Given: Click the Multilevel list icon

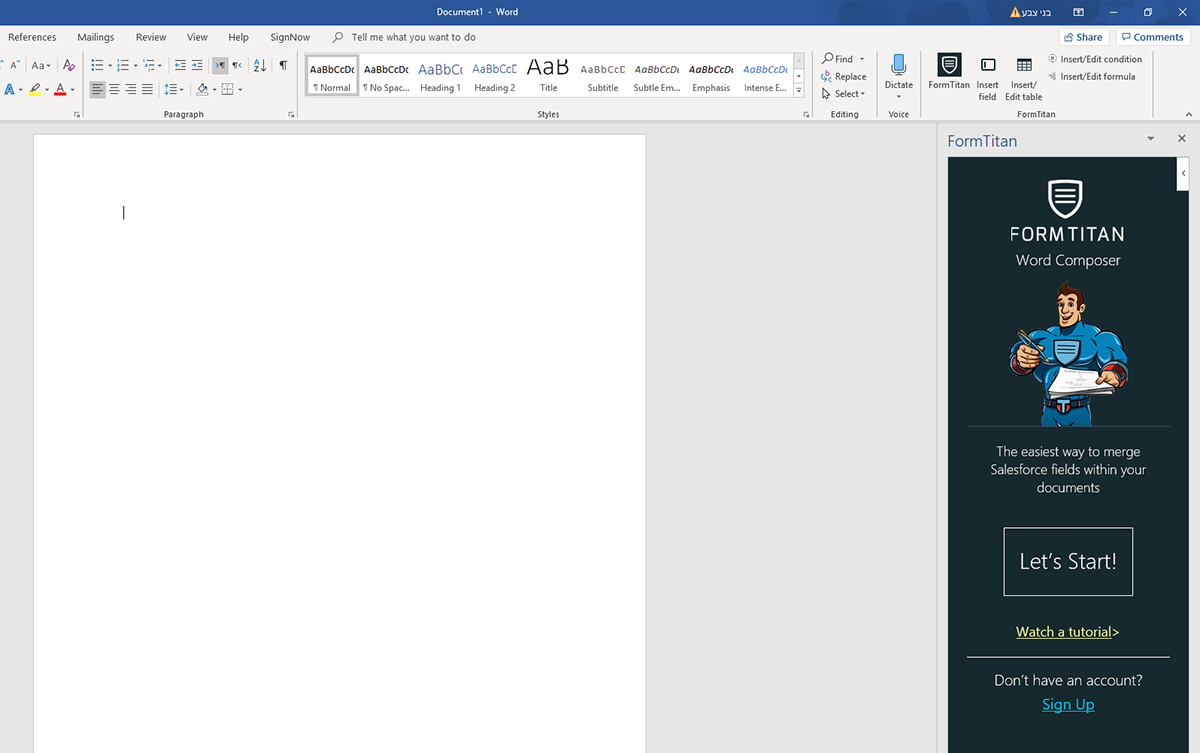Looking at the screenshot, I should coord(148,65).
